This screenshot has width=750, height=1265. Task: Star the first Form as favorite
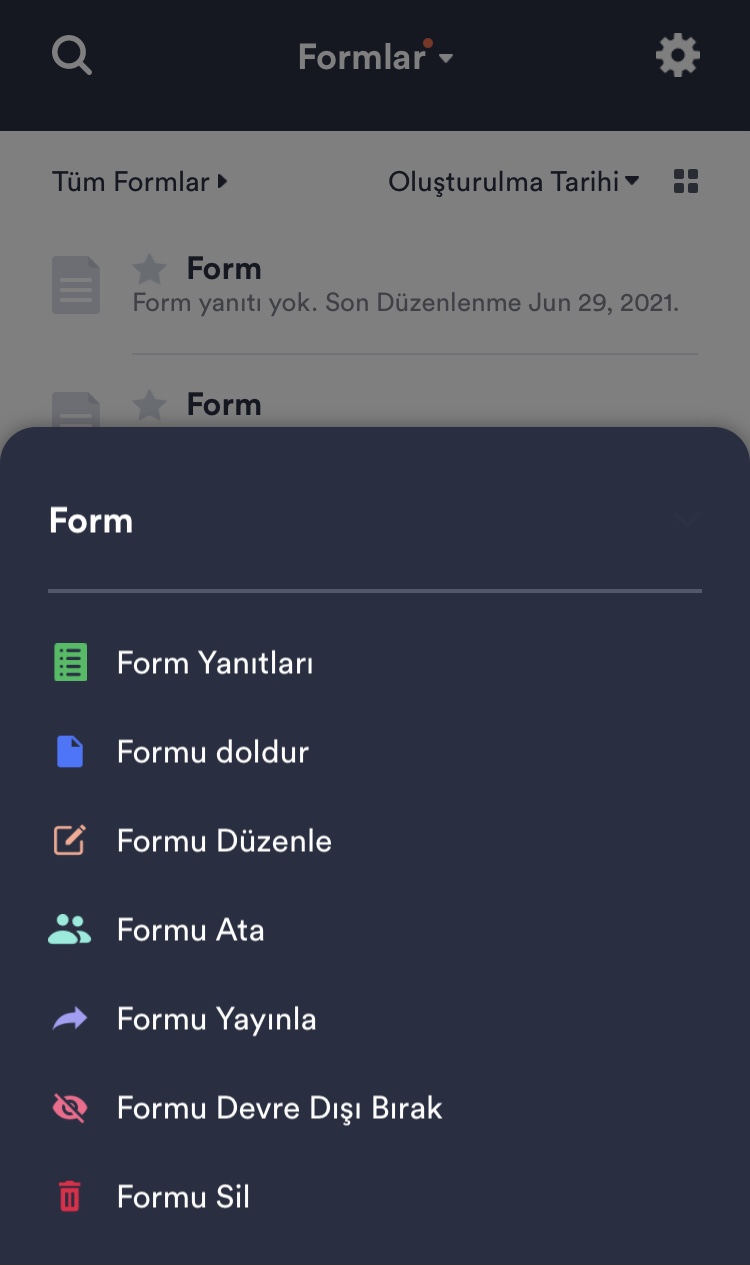(150, 269)
